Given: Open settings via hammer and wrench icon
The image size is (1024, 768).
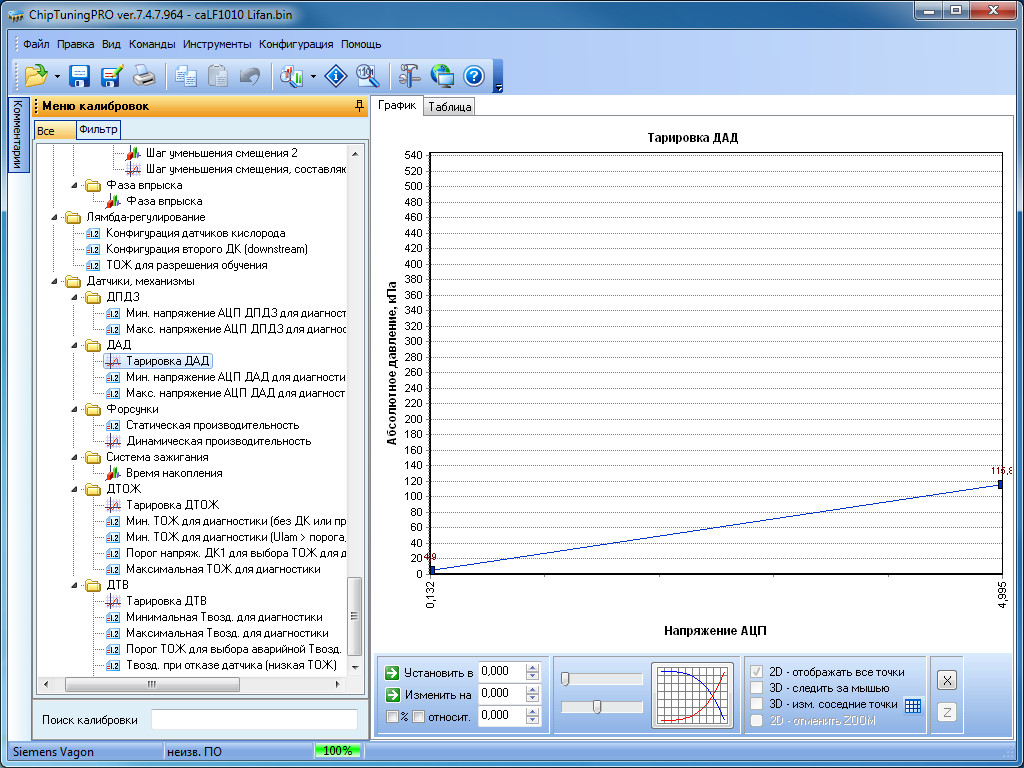Looking at the screenshot, I should click(x=409, y=75).
